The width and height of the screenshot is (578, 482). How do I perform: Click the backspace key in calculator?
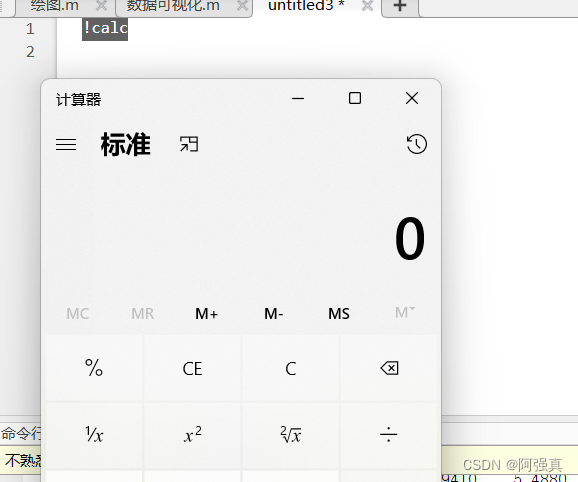[389, 368]
